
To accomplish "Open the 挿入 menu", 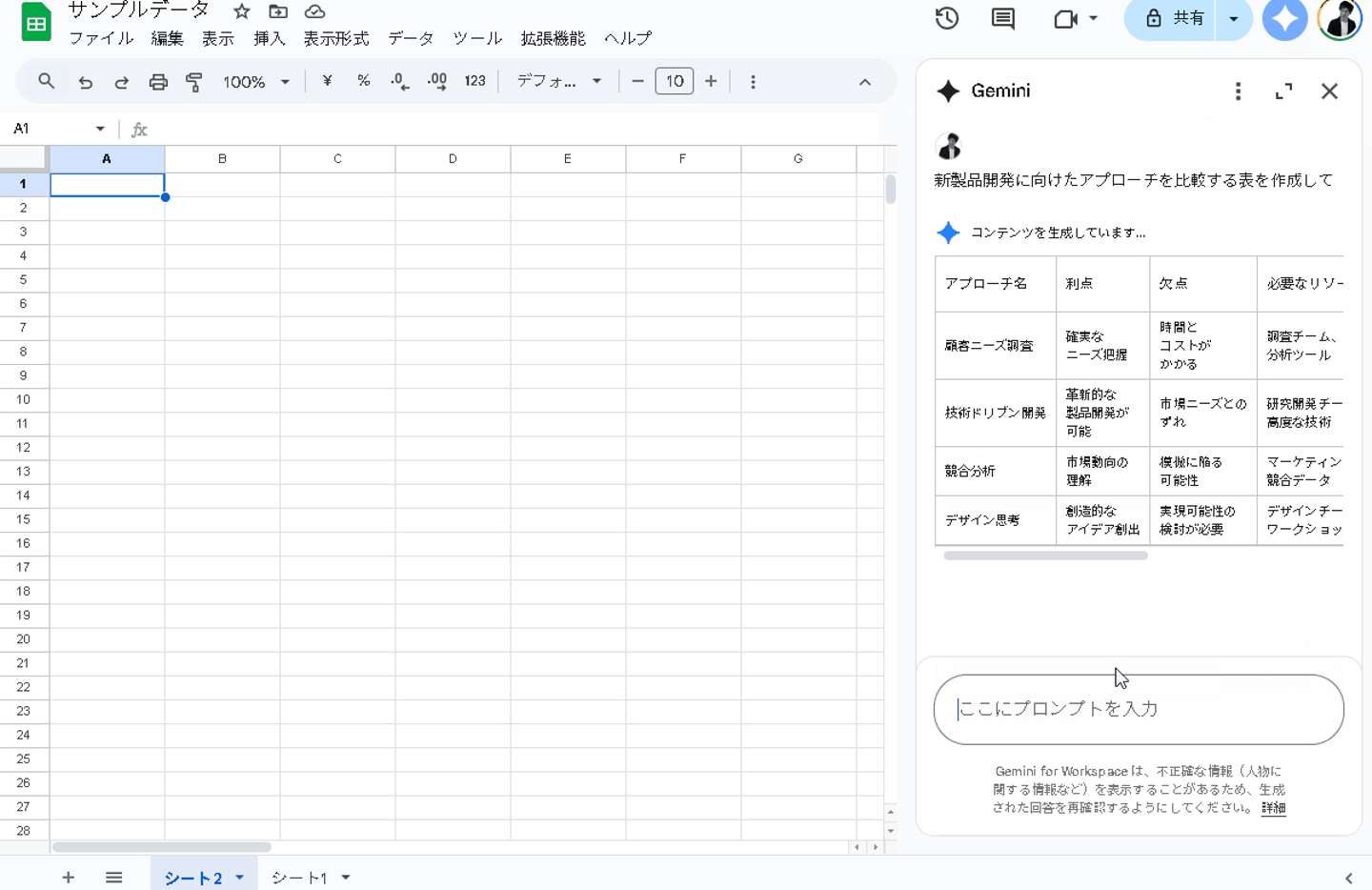I will point(269,39).
